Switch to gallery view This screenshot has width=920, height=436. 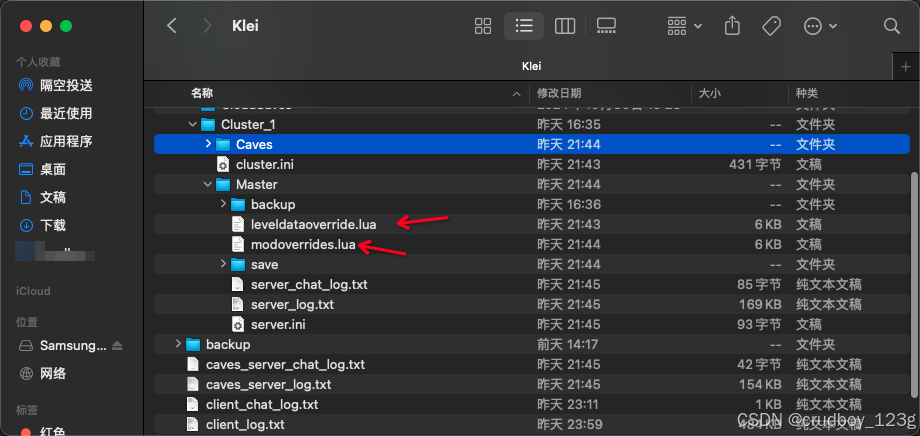tap(606, 25)
